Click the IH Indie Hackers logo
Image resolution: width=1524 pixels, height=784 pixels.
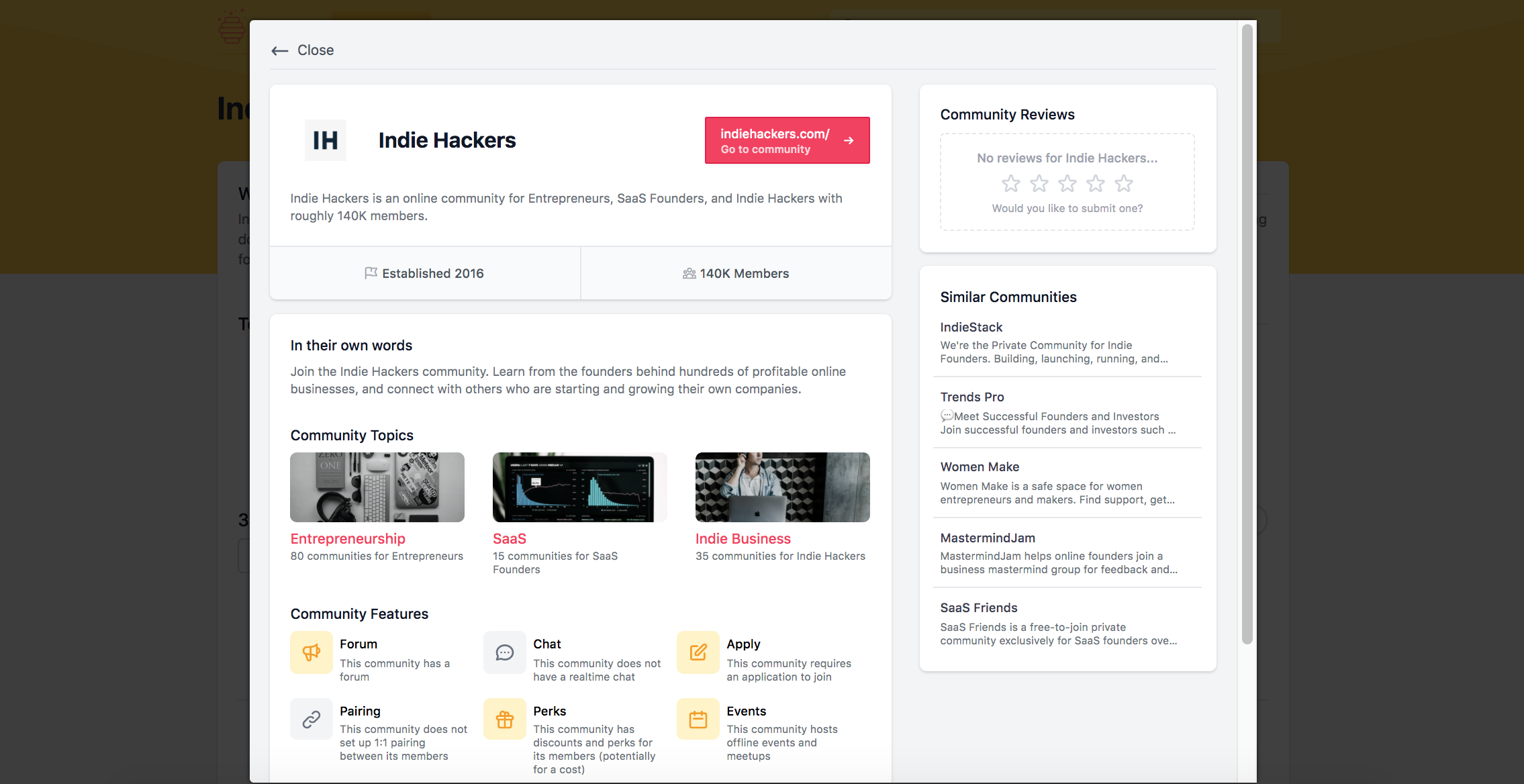(x=326, y=140)
